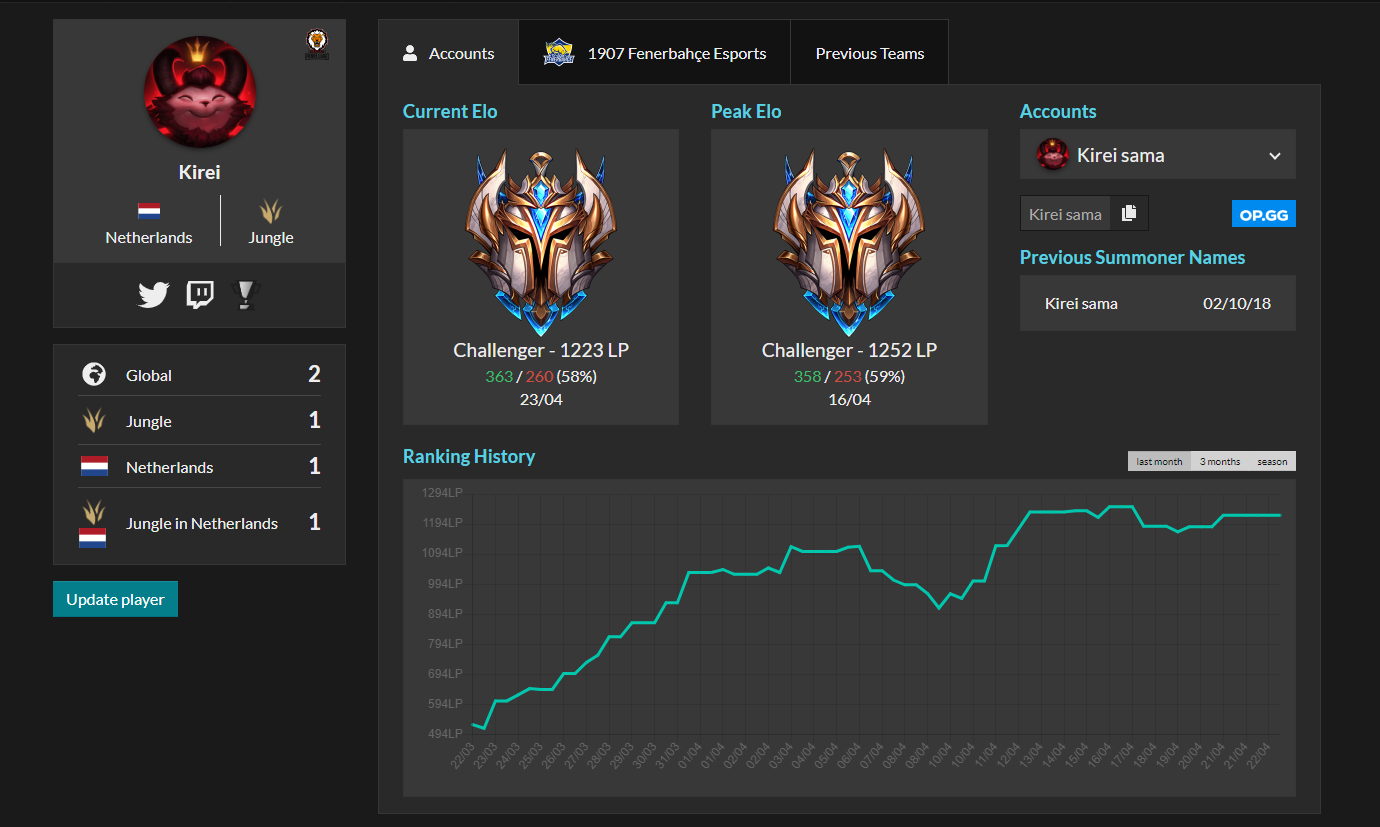Click the Ranking History heading
1380x827 pixels.
coord(469,456)
